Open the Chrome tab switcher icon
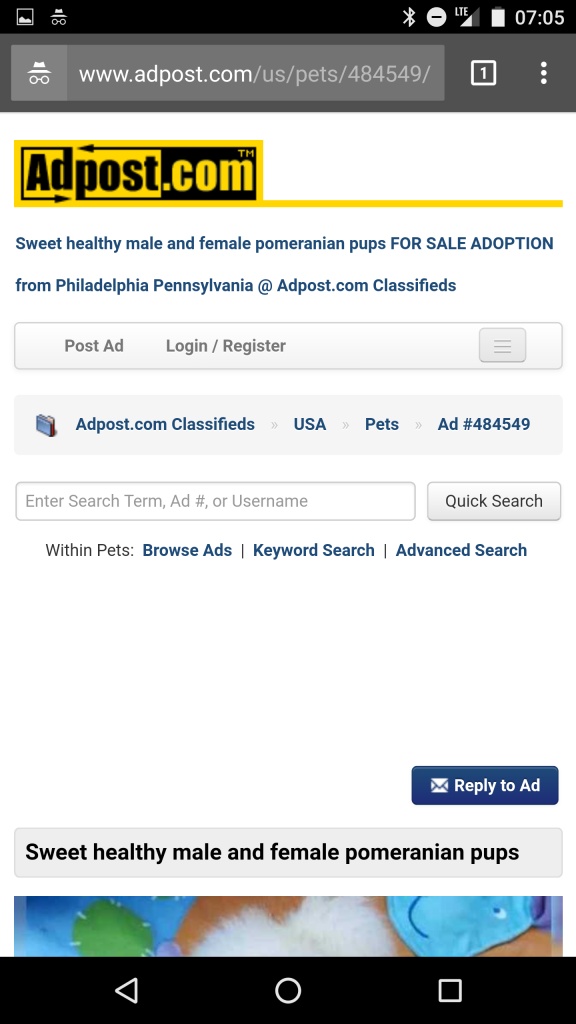This screenshot has width=576, height=1024. tap(483, 73)
